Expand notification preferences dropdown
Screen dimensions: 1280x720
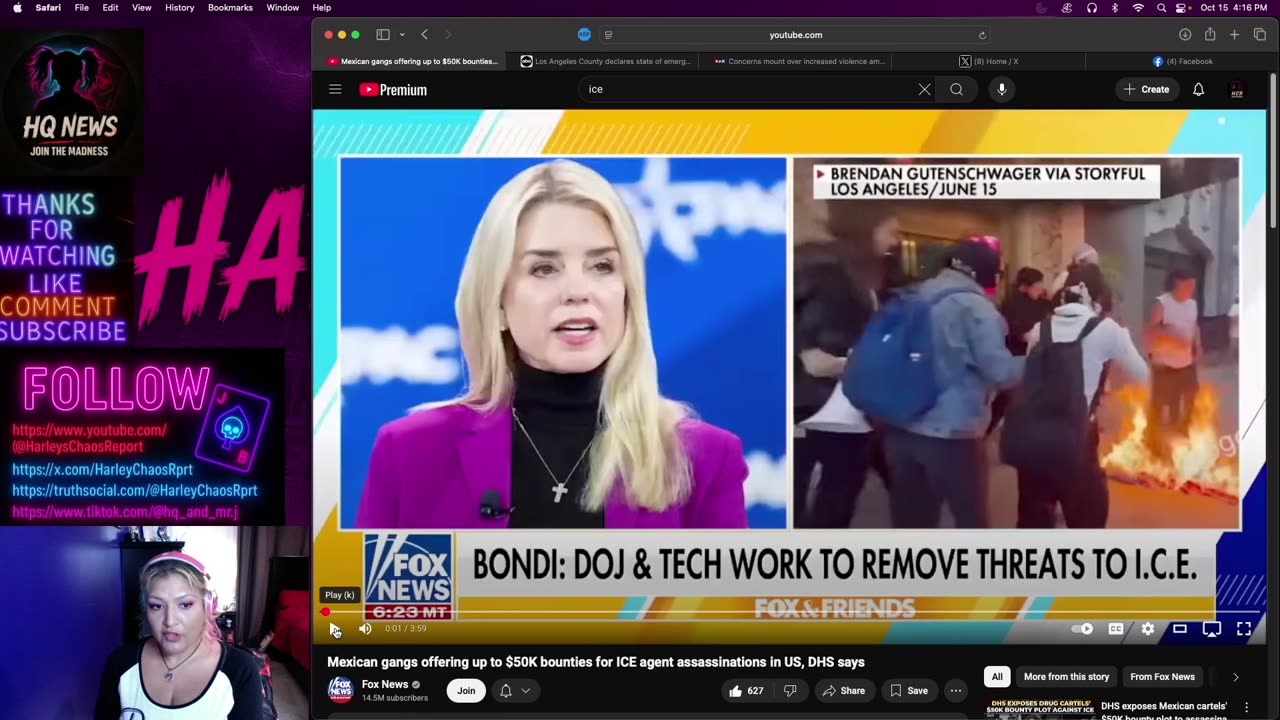(x=515, y=690)
